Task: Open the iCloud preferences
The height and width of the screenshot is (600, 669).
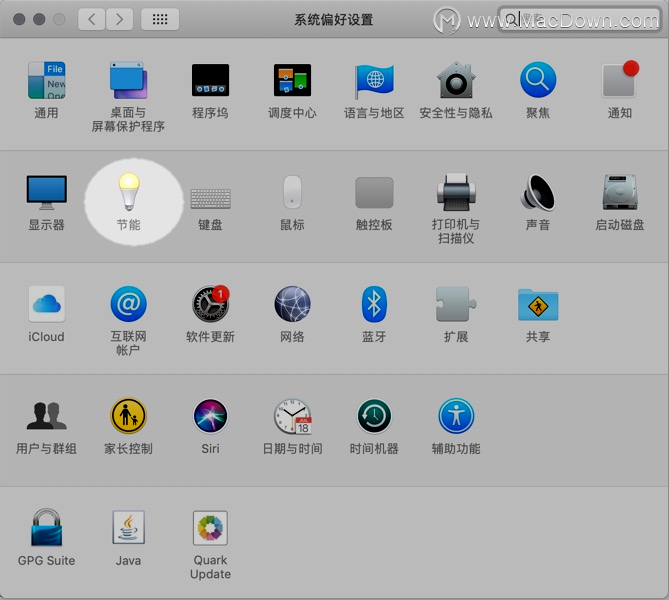Action: pyautogui.click(x=47, y=304)
